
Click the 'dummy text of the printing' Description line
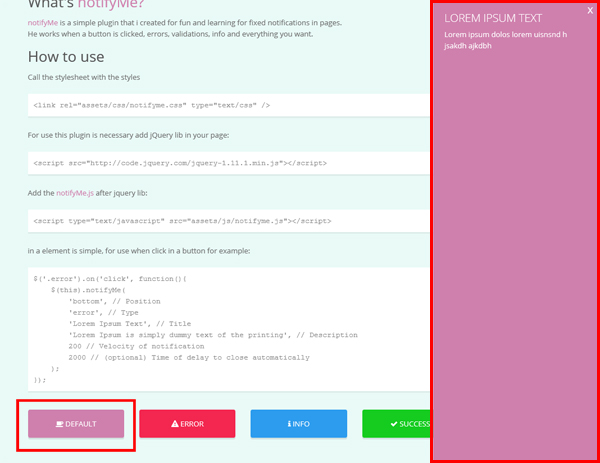click(213, 335)
